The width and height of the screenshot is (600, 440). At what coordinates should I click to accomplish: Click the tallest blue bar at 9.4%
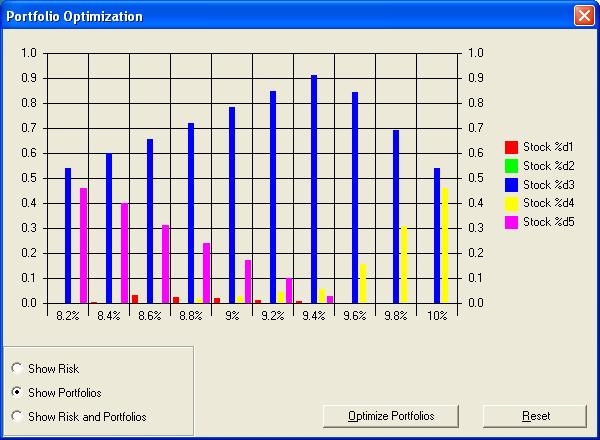[314, 190]
